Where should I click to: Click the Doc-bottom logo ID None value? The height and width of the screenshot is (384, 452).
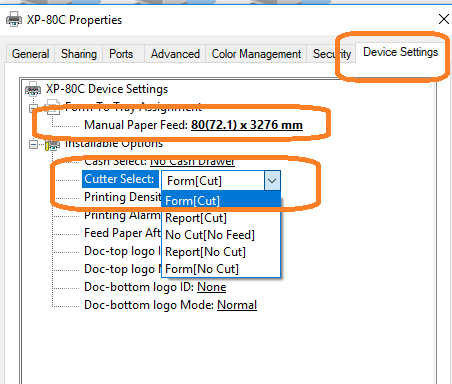(x=212, y=287)
